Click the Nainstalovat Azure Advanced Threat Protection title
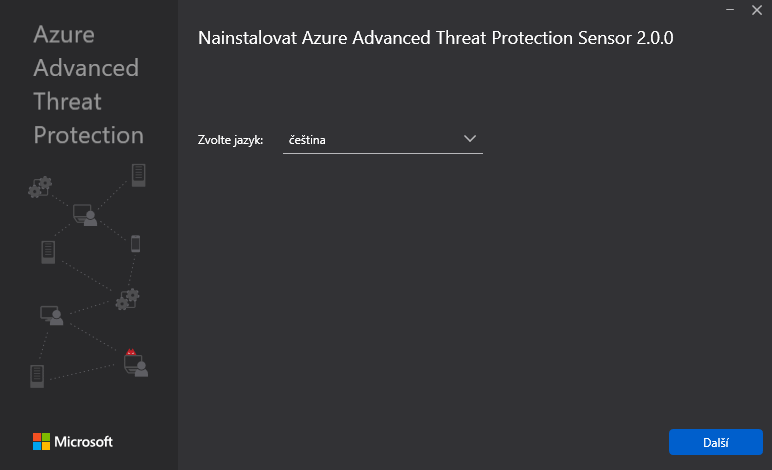The width and height of the screenshot is (772, 470). click(x=437, y=39)
